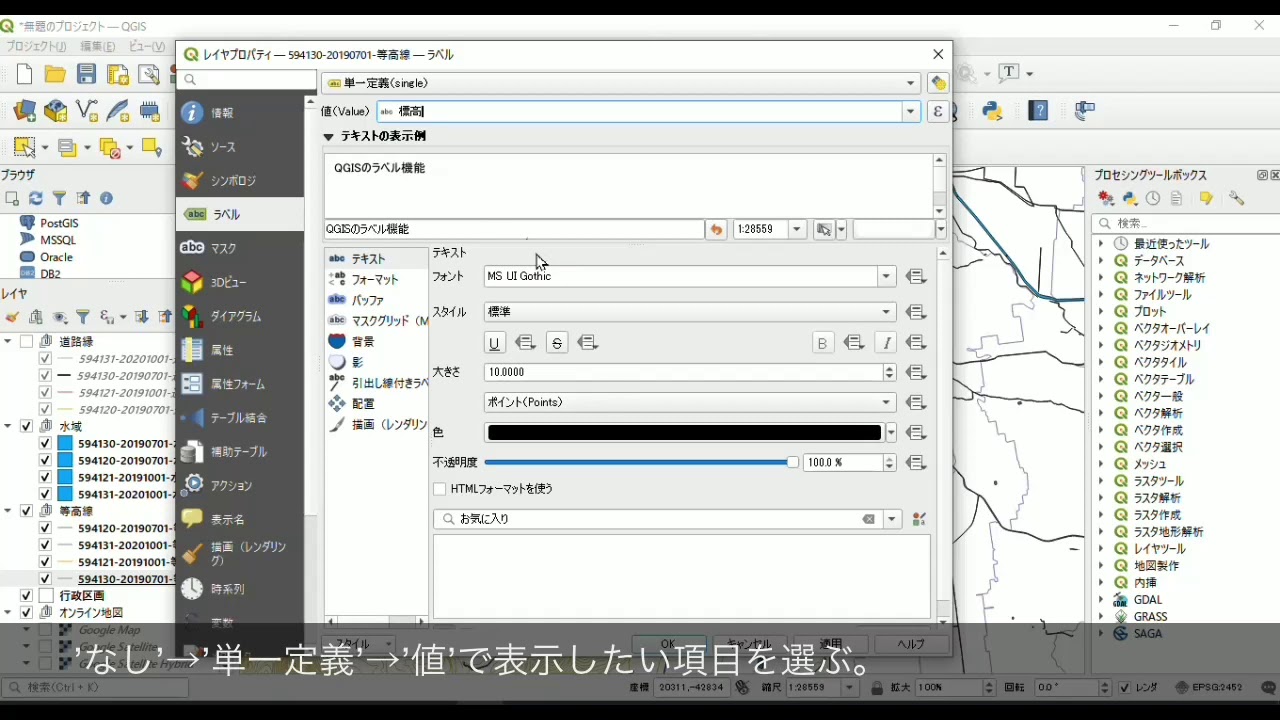Viewport: 1280px width, 720px height.
Task: Select the マスク (Mask) page
Action: click(239, 248)
